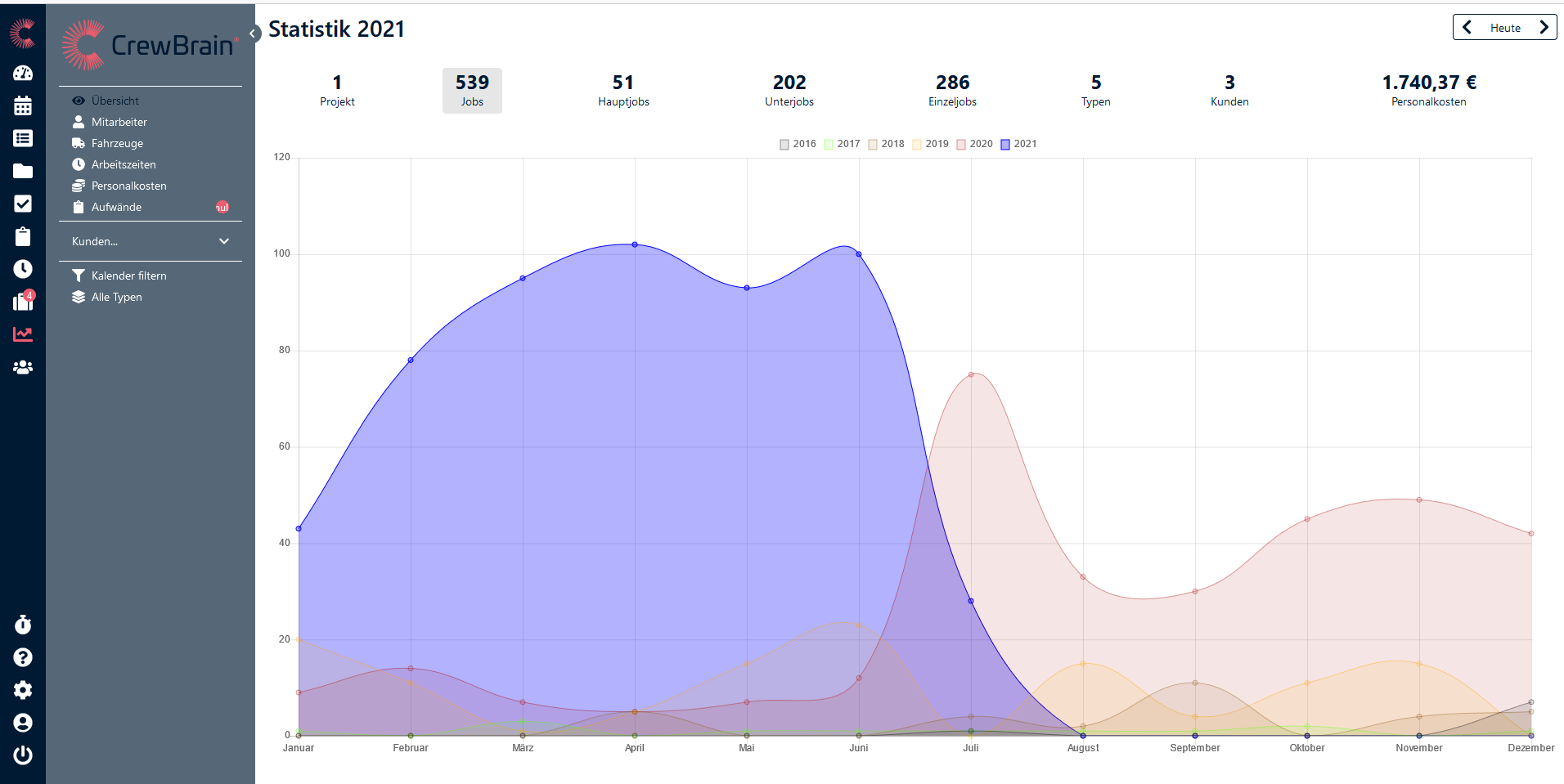Image resolution: width=1564 pixels, height=784 pixels.
Task: Open the settings gear icon
Action: 23,690
